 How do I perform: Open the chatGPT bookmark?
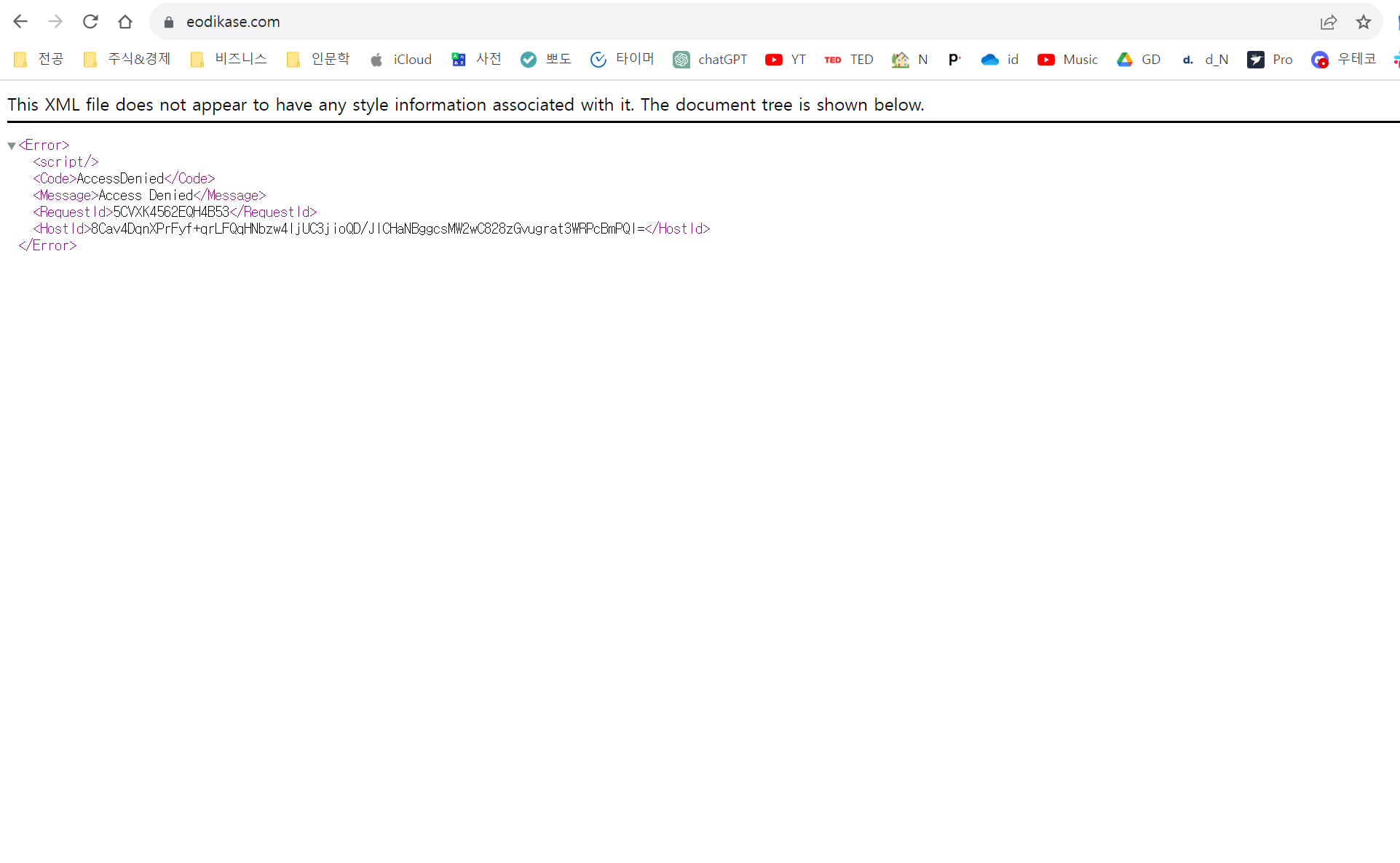coord(711,59)
